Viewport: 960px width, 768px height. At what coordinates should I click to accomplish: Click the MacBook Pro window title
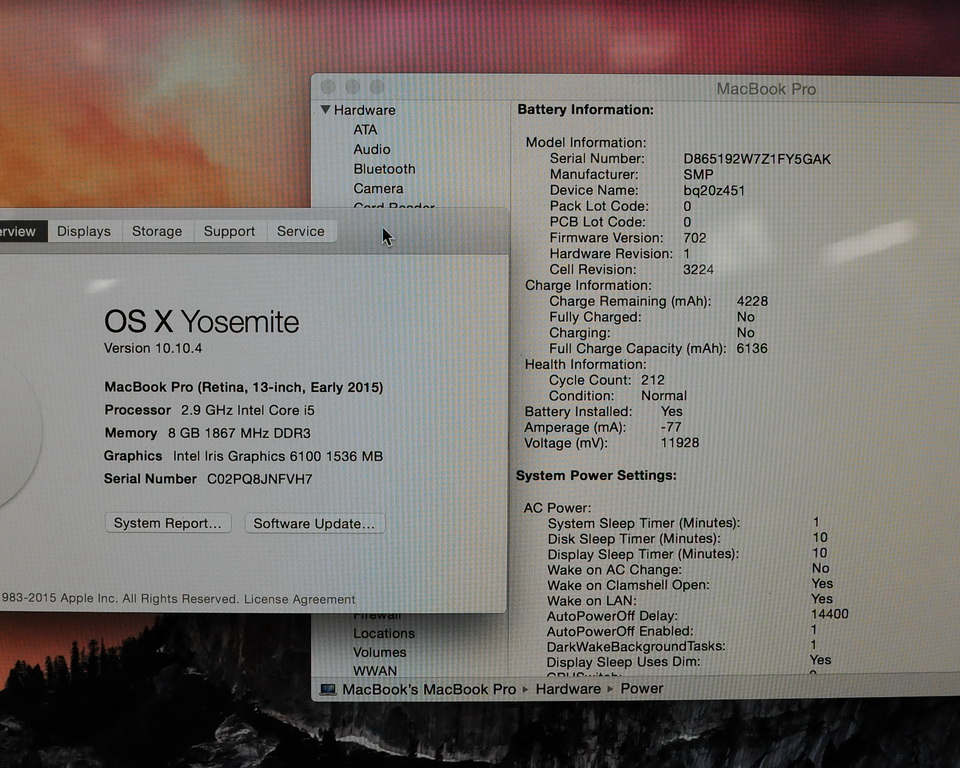[x=766, y=89]
